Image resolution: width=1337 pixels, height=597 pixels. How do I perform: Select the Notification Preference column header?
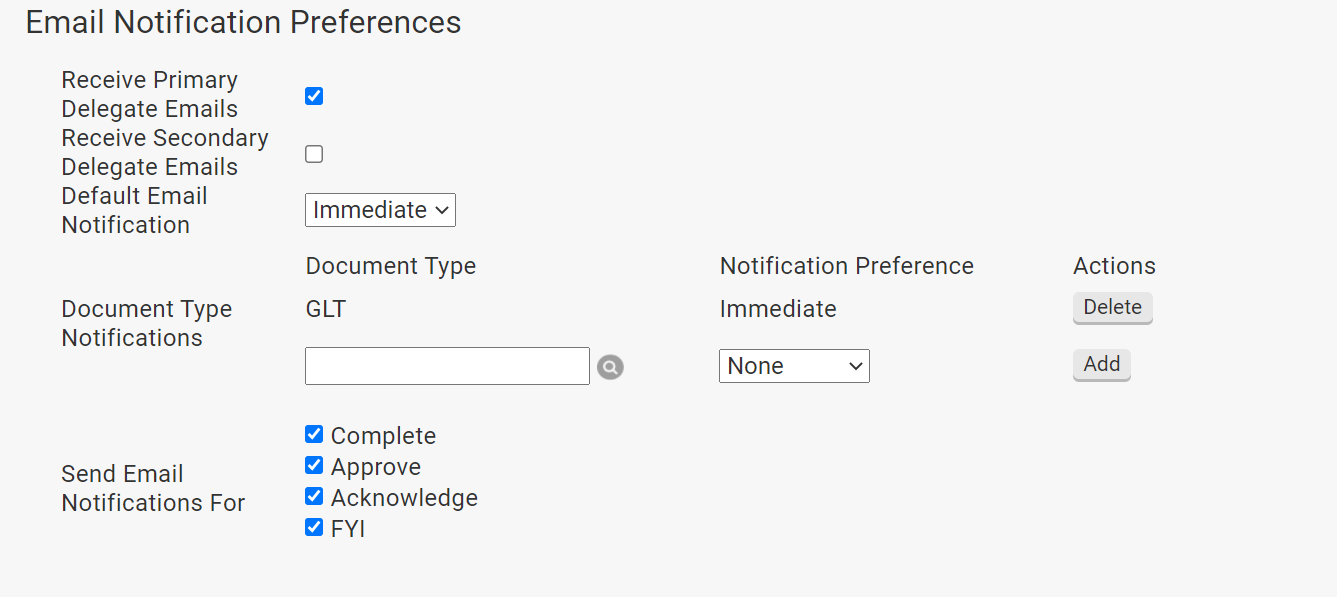coord(846,265)
